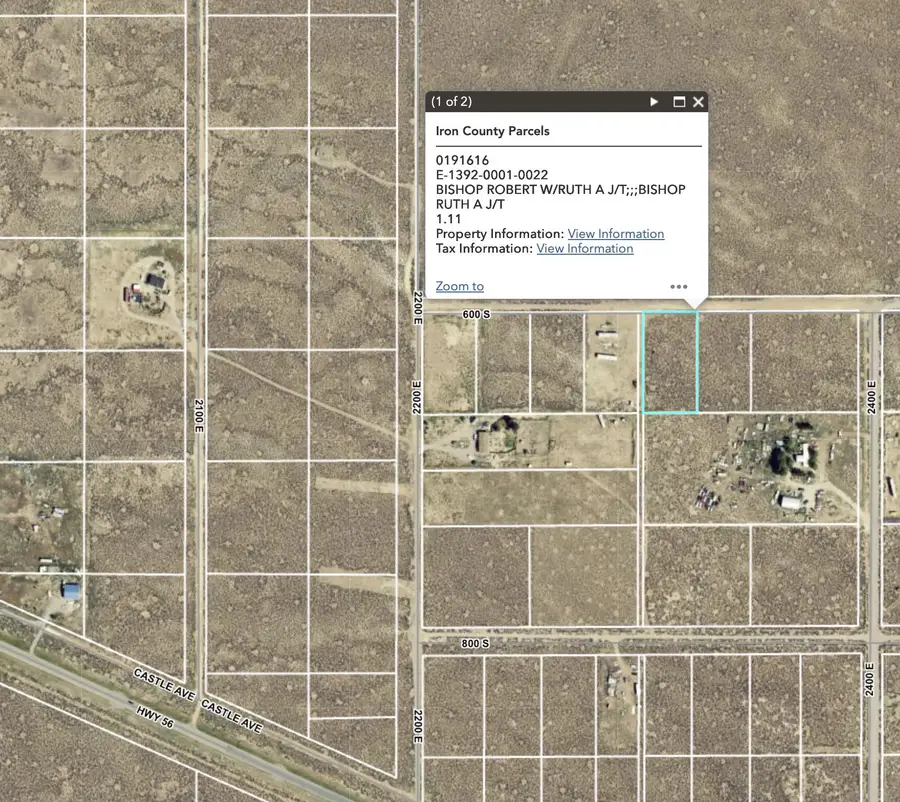Open Tax Information via View Information link
Screen dimensions: 900x802
pos(585,248)
